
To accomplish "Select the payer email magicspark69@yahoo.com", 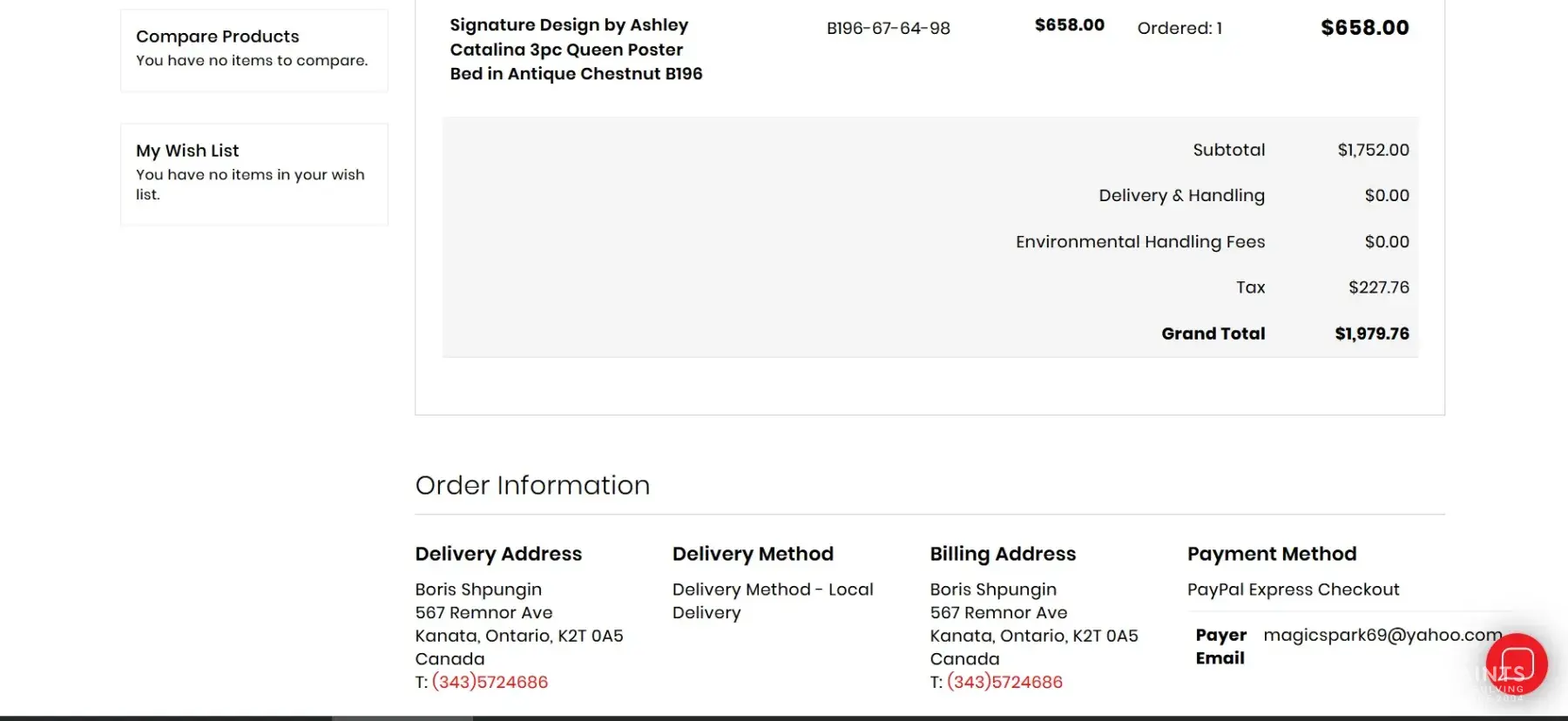I will (1382, 635).
